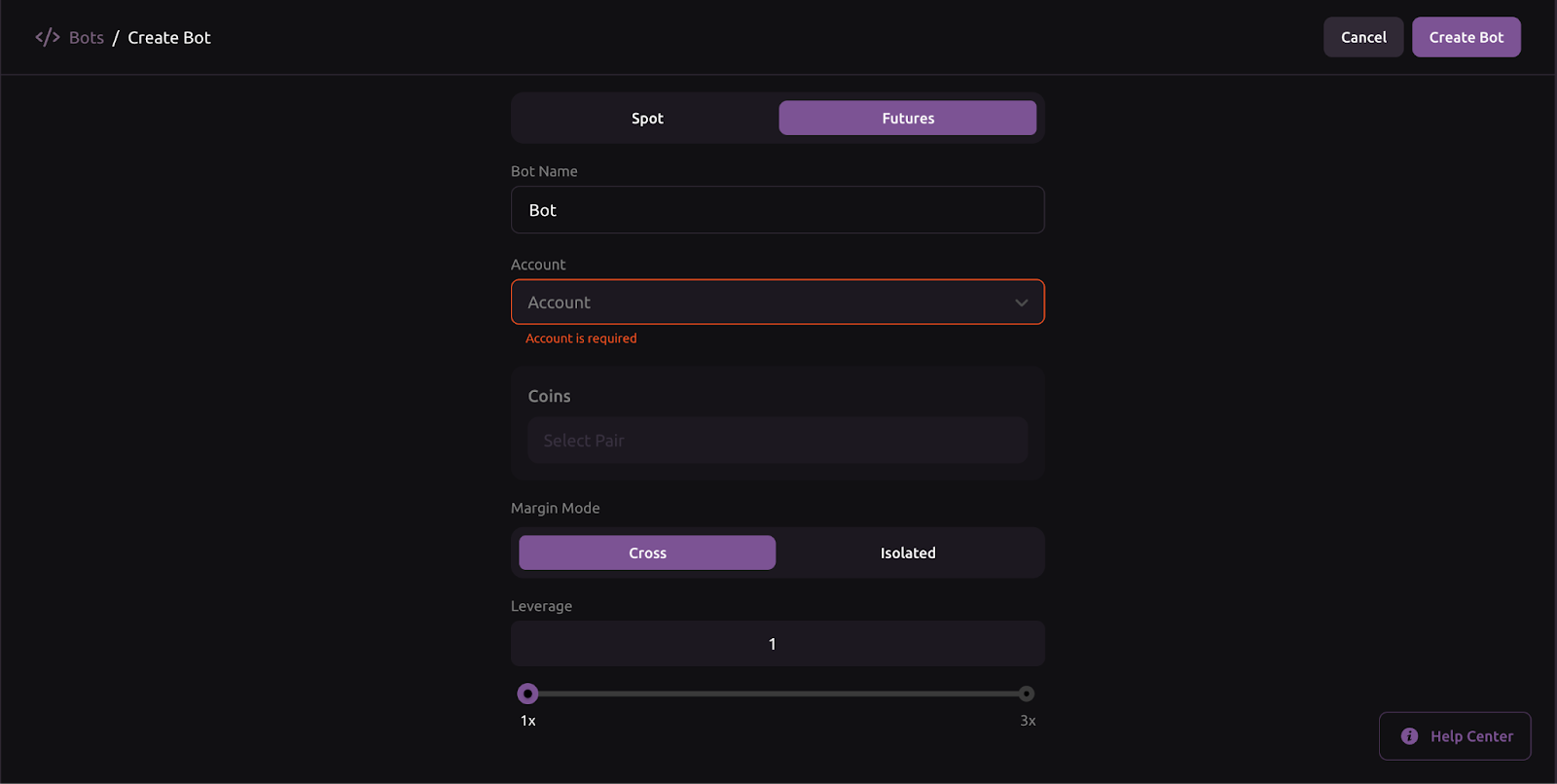Click the Leverage value input box

coord(777,644)
